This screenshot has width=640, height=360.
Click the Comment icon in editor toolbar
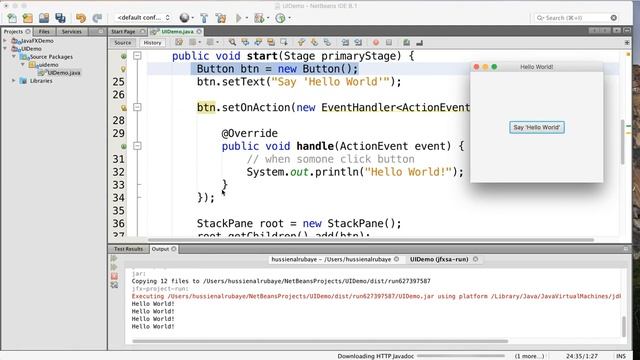click(407, 42)
